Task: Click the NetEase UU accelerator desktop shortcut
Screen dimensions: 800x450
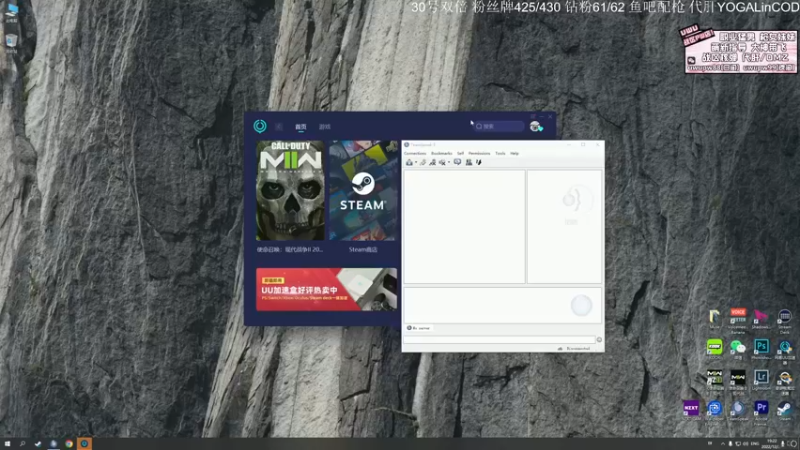Action: (x=785, y=348)
